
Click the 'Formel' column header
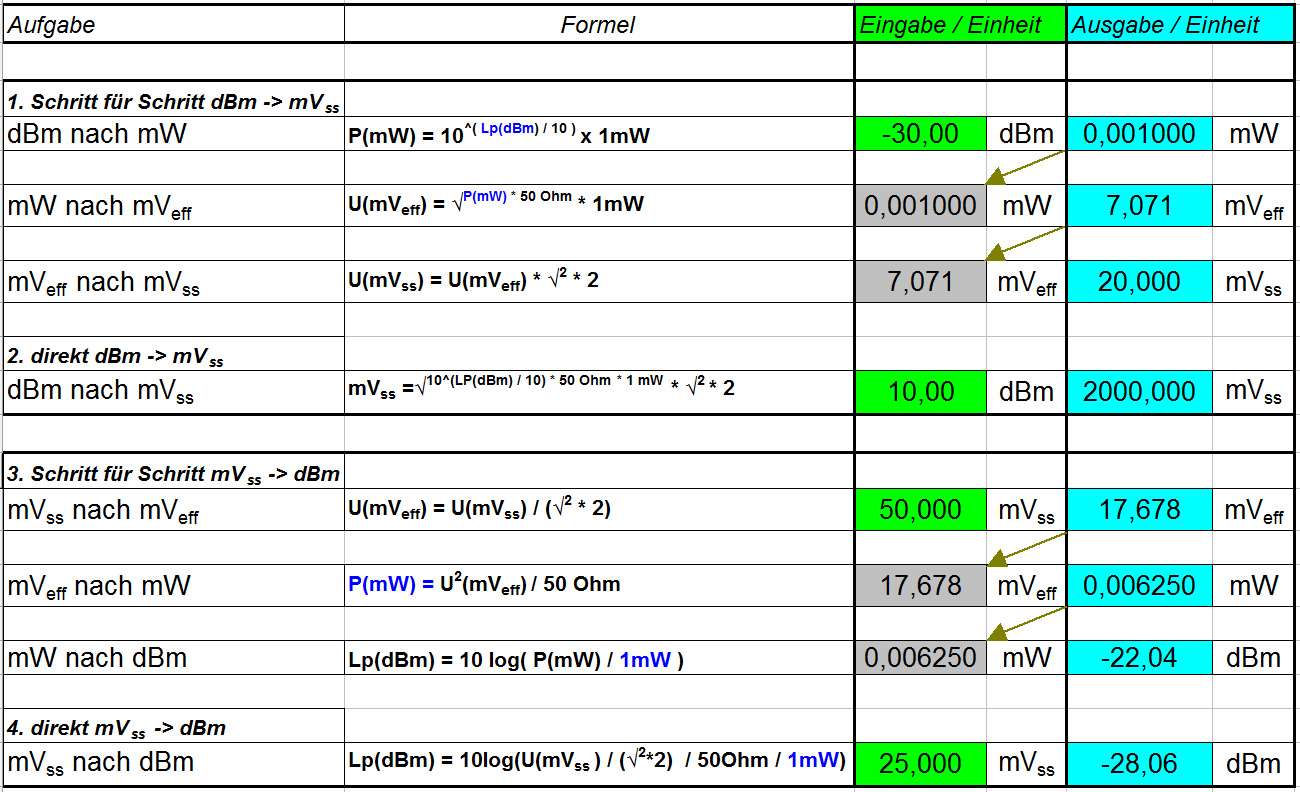point(598,25)
